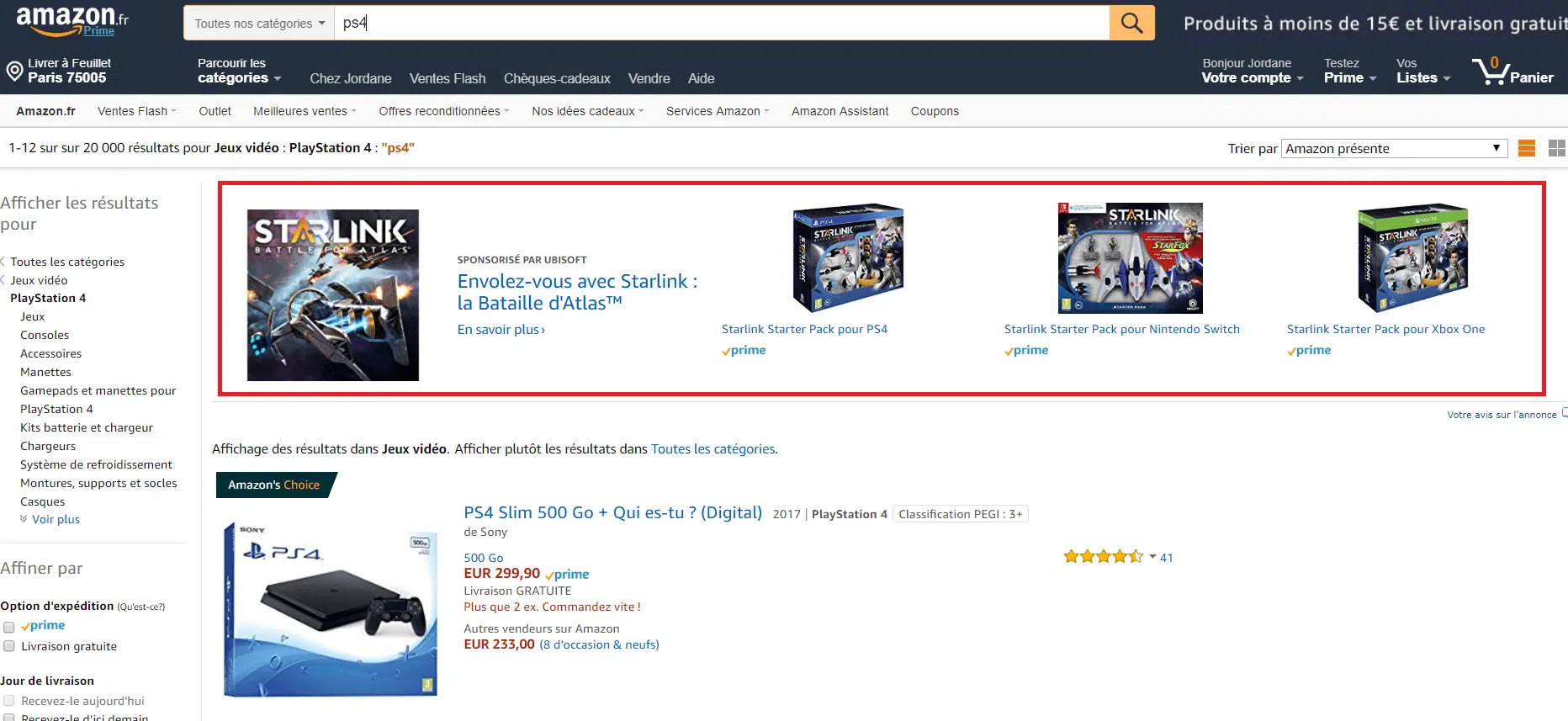Check the Livraison gratuite filter

click(9, 647)
